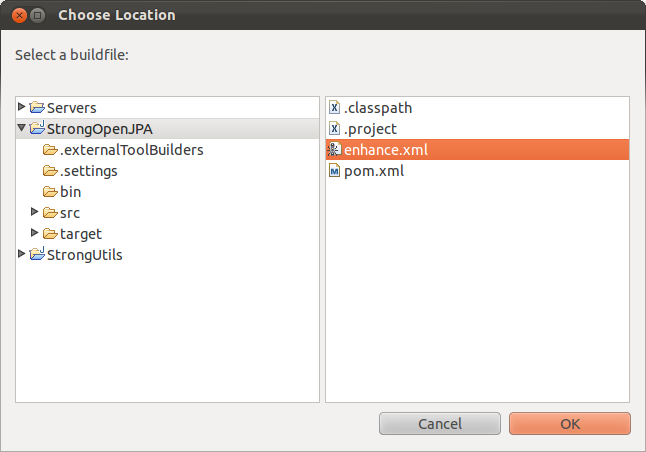The image size is (646, 452).
Task: Collapse the StrongOpenJPA tree node
Action: pos(22,128)
